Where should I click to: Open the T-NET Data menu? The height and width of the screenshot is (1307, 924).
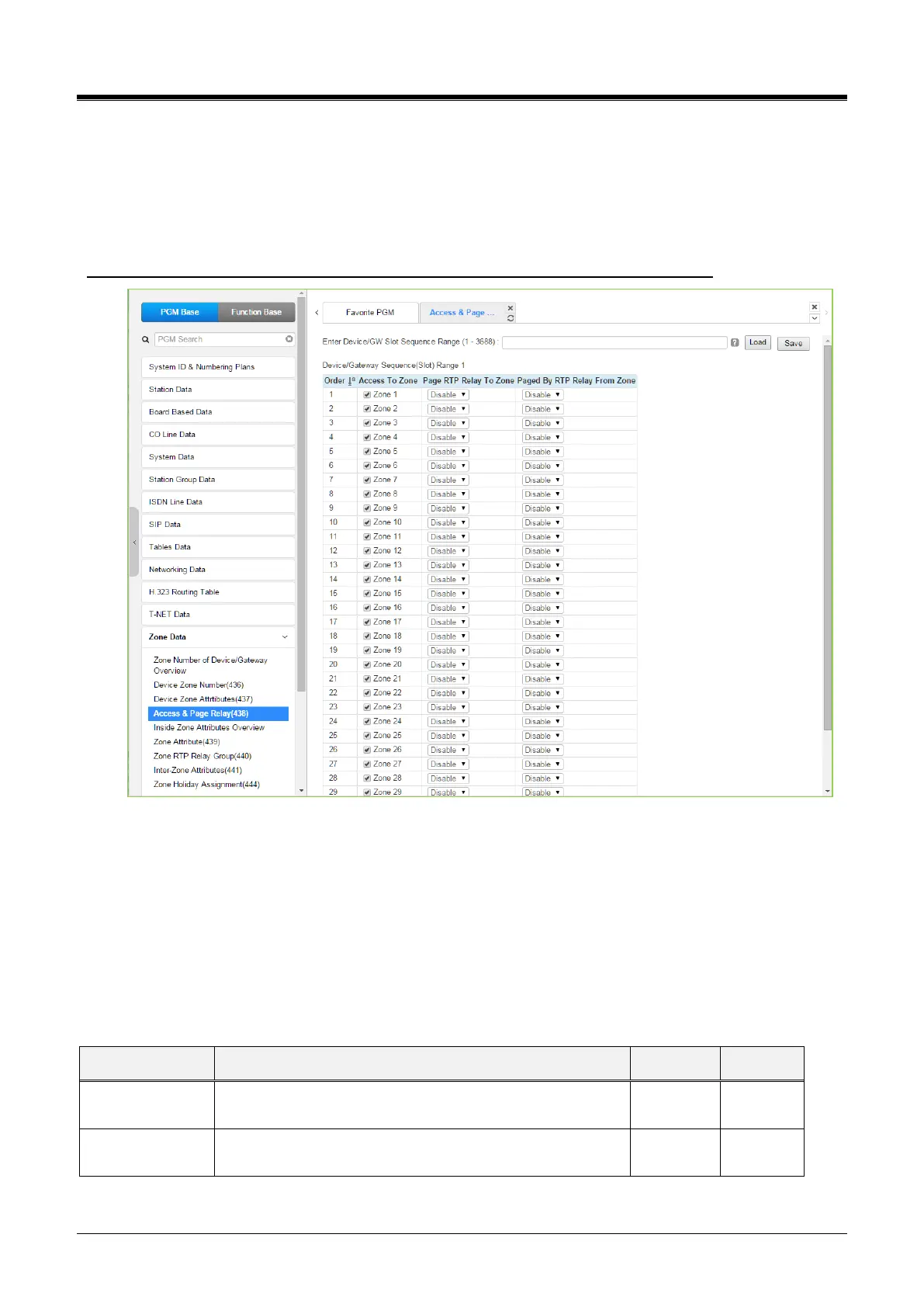[218, 615]
